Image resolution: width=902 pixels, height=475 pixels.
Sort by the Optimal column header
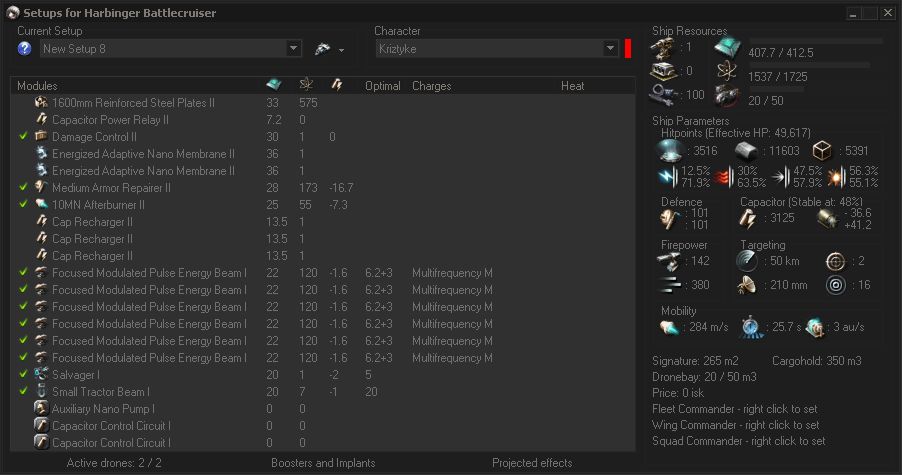tap(383, 86)
